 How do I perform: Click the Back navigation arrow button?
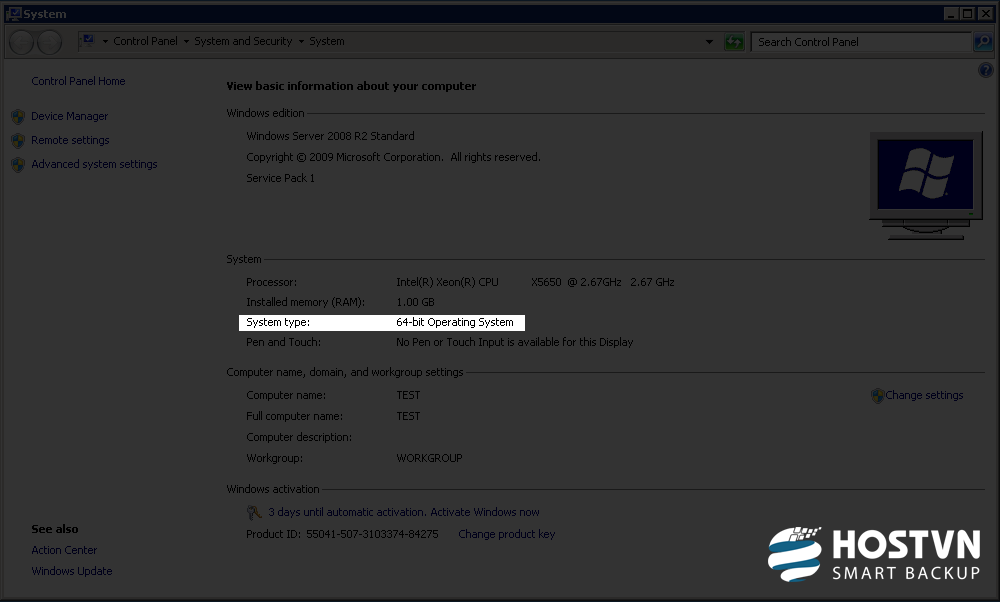pyautogui.click(x=21, y=43)
